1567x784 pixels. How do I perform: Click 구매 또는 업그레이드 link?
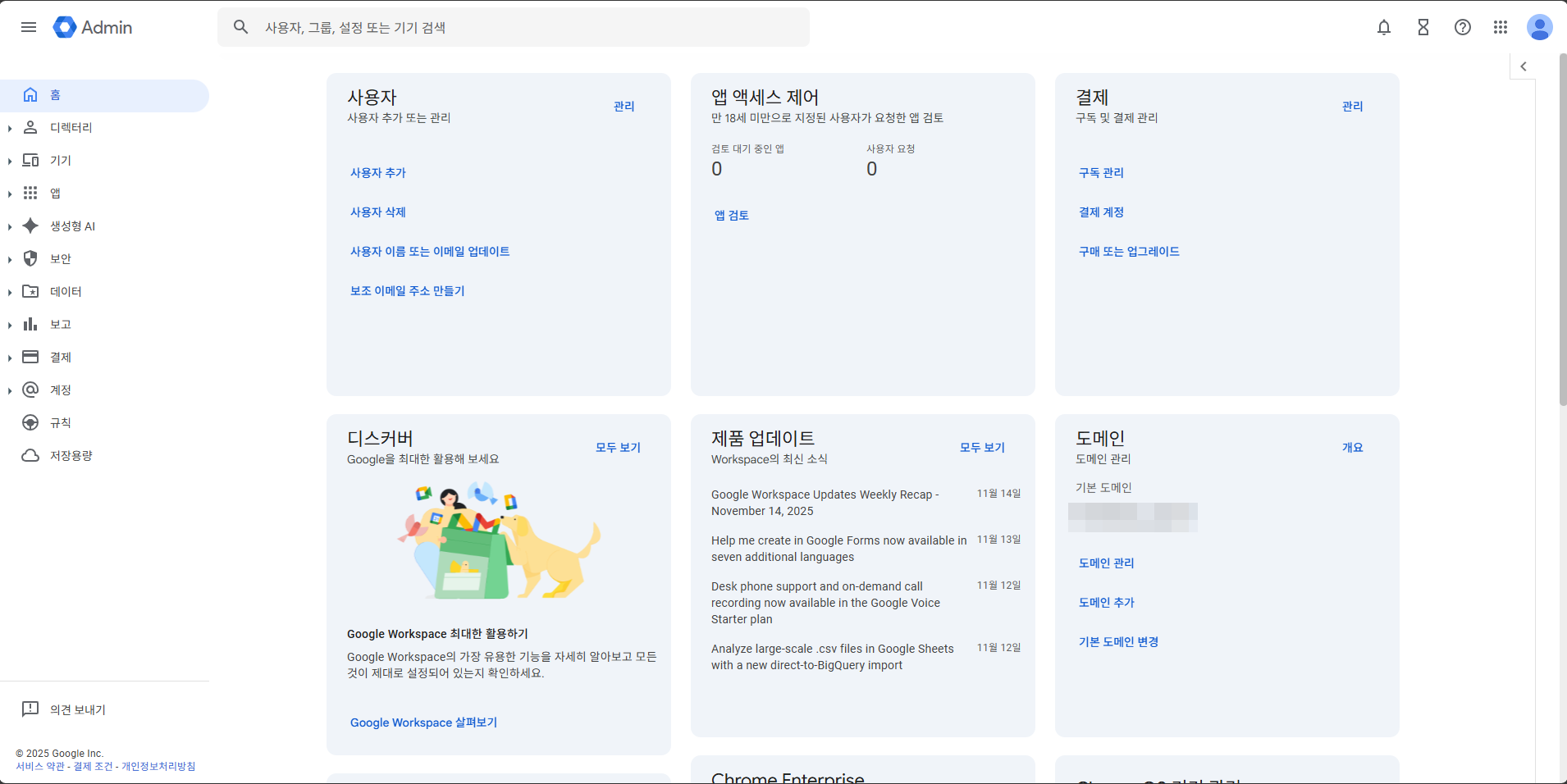coord(1129,252)
